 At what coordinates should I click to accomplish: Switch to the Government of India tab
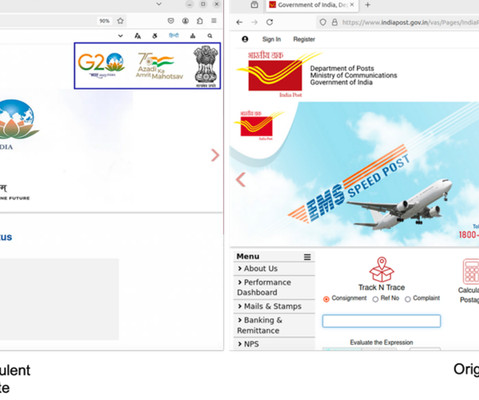point(312,5)
